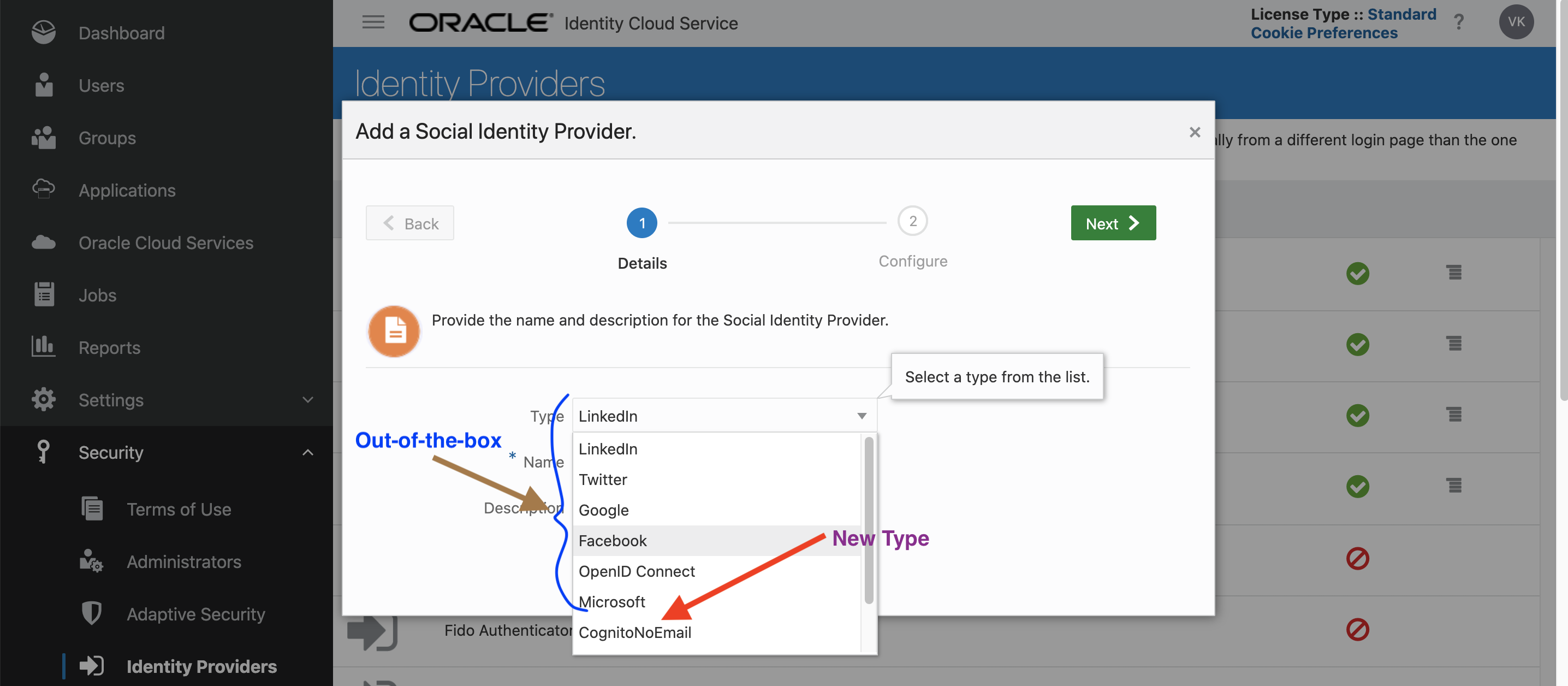
Task: Open Reports bar chart icon
Action: tap(43, 347)
